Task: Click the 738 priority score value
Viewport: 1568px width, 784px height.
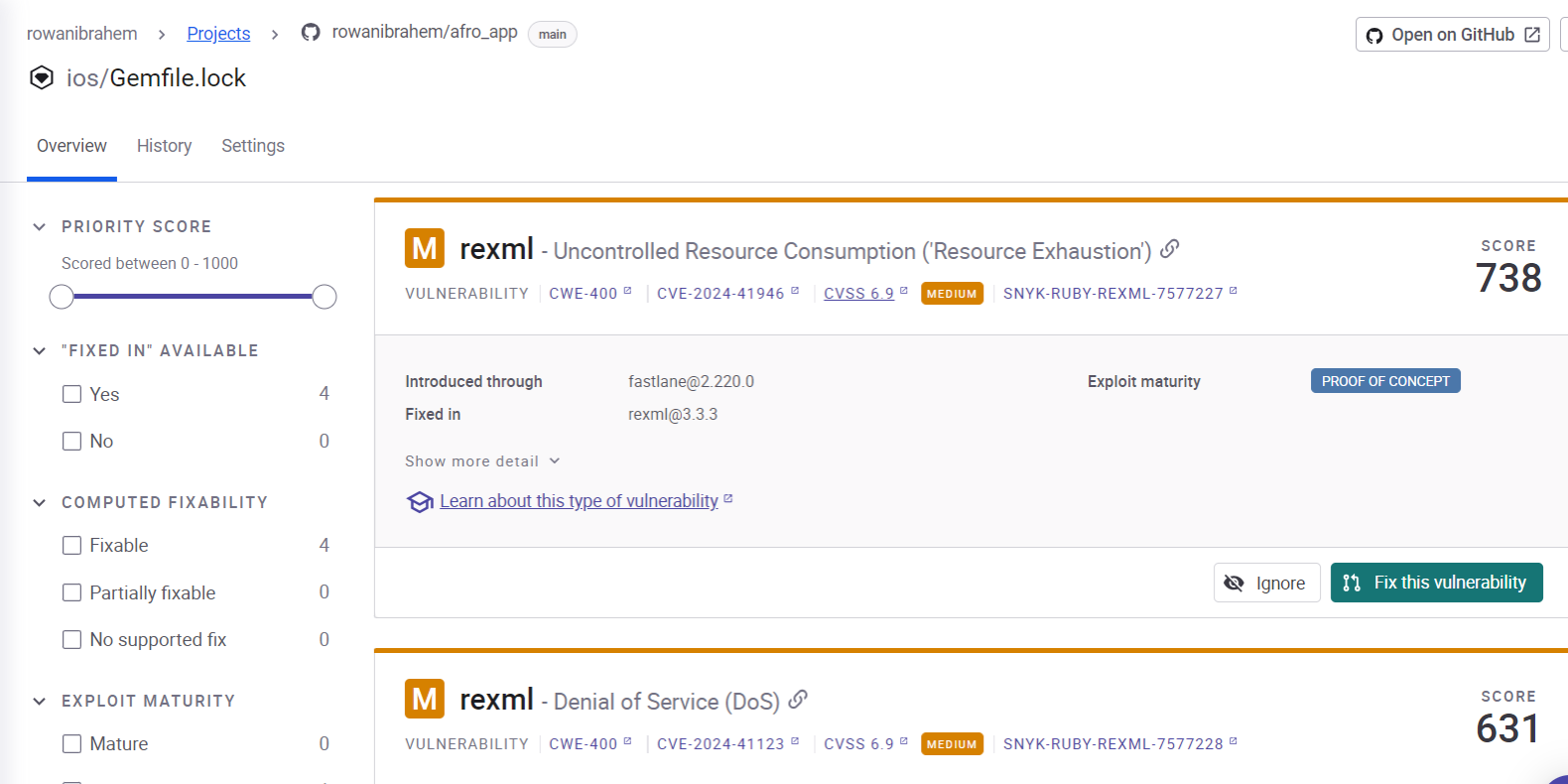Action: [x=1508, y=278]
